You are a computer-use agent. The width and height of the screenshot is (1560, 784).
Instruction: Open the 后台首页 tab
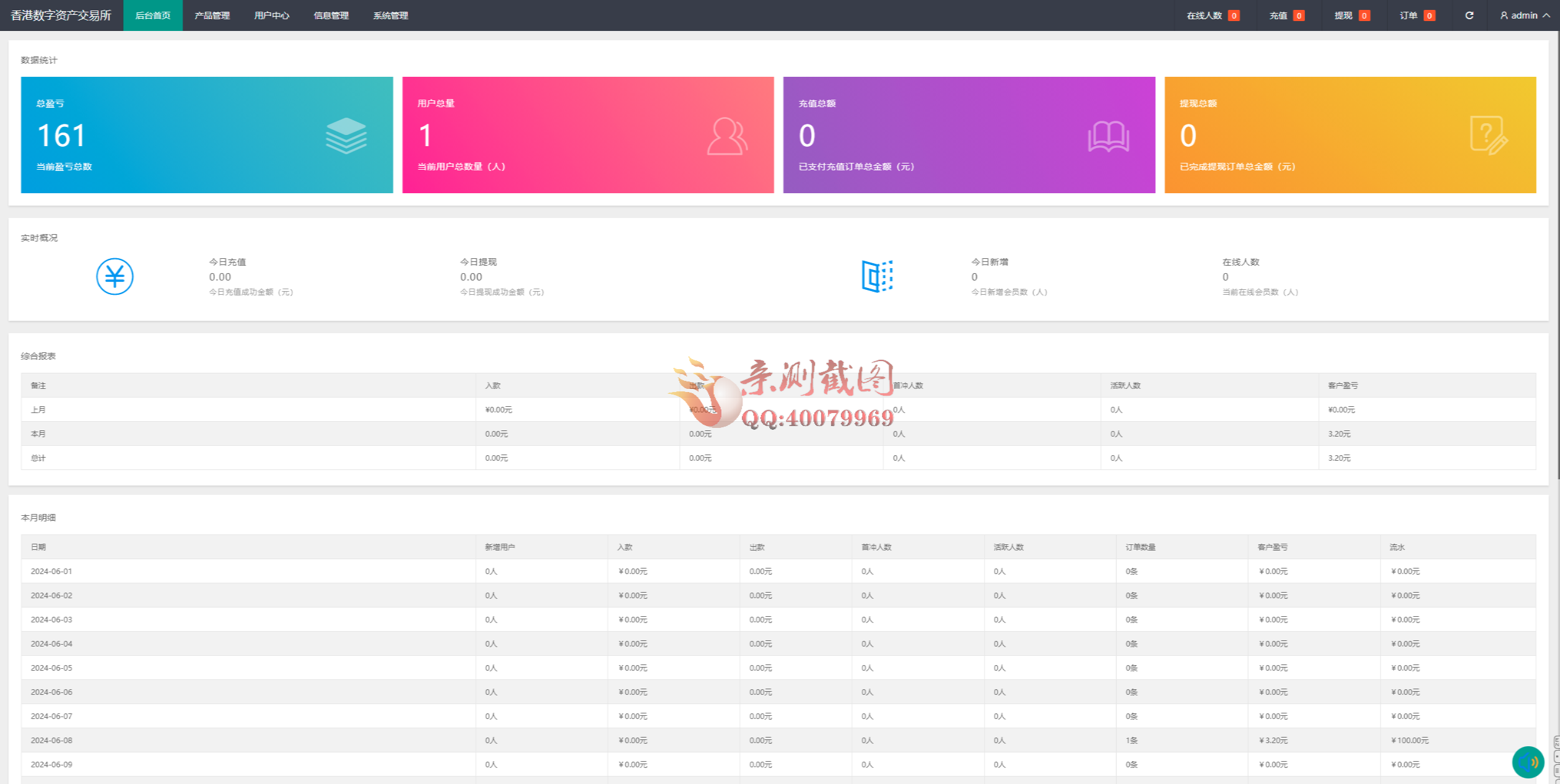click(153, 15)
